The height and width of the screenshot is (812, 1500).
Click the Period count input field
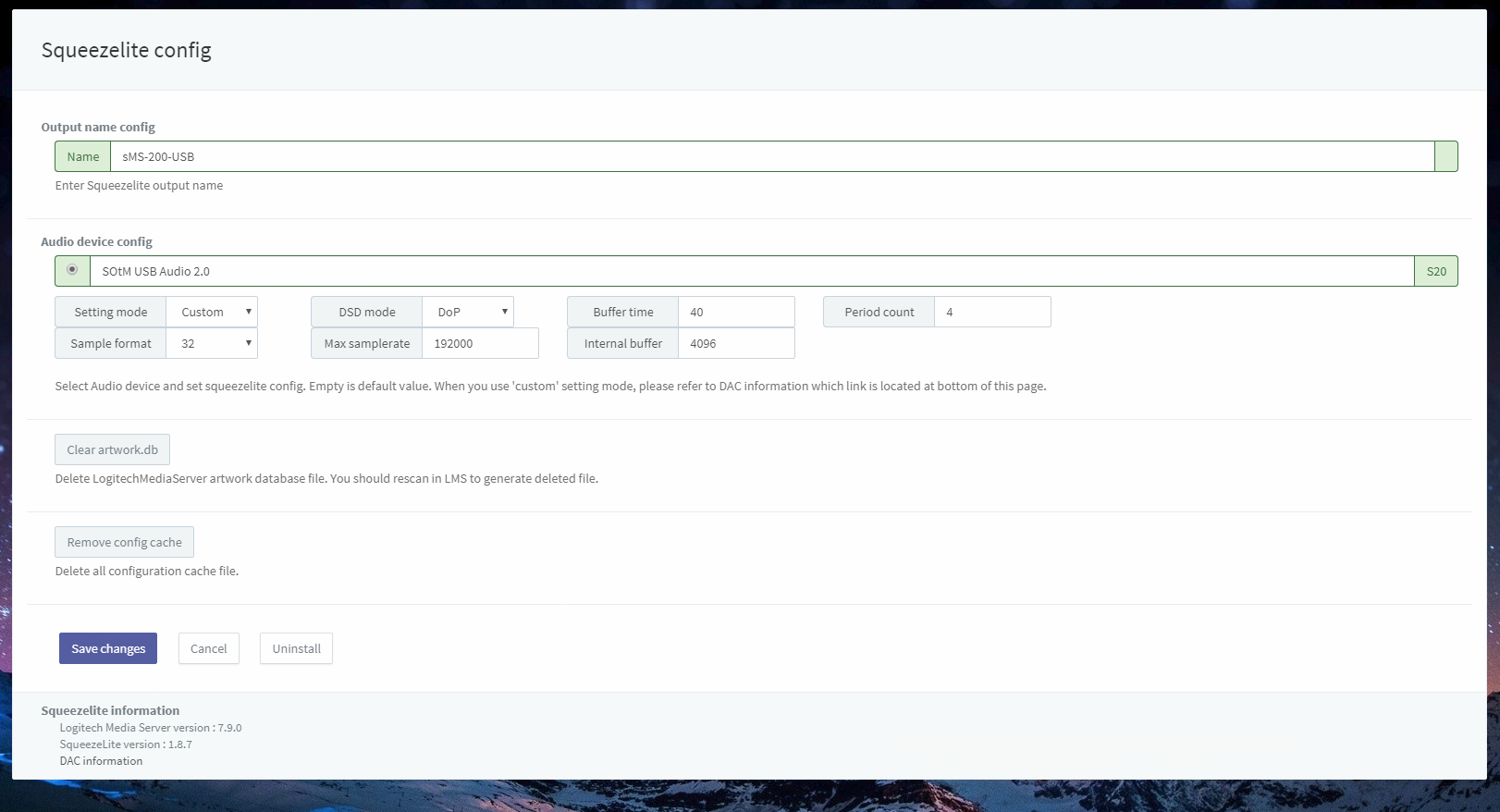click(991, 313)
